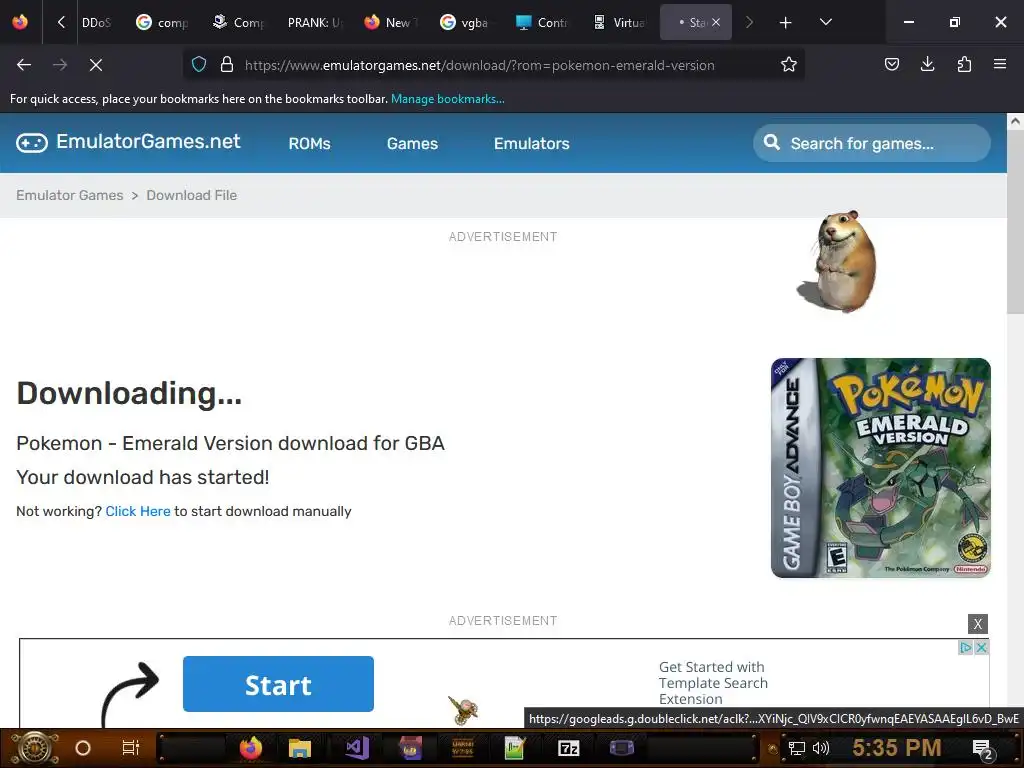Click the address bar URL

479,65
